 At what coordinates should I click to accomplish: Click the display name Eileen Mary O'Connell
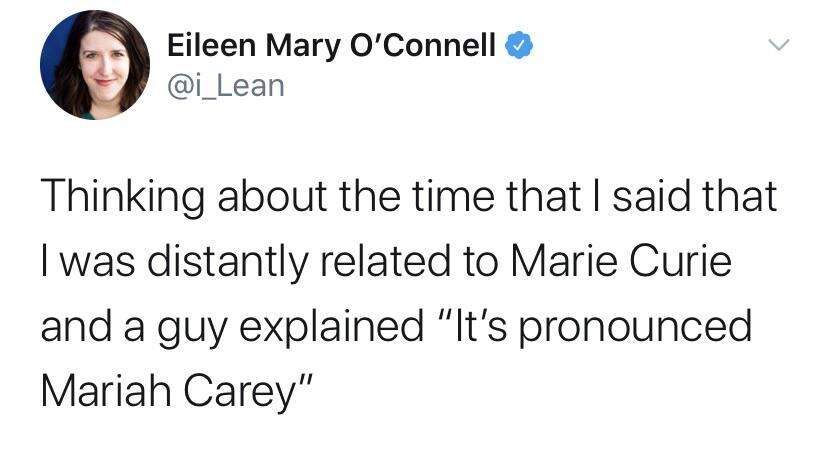(332, 45)
